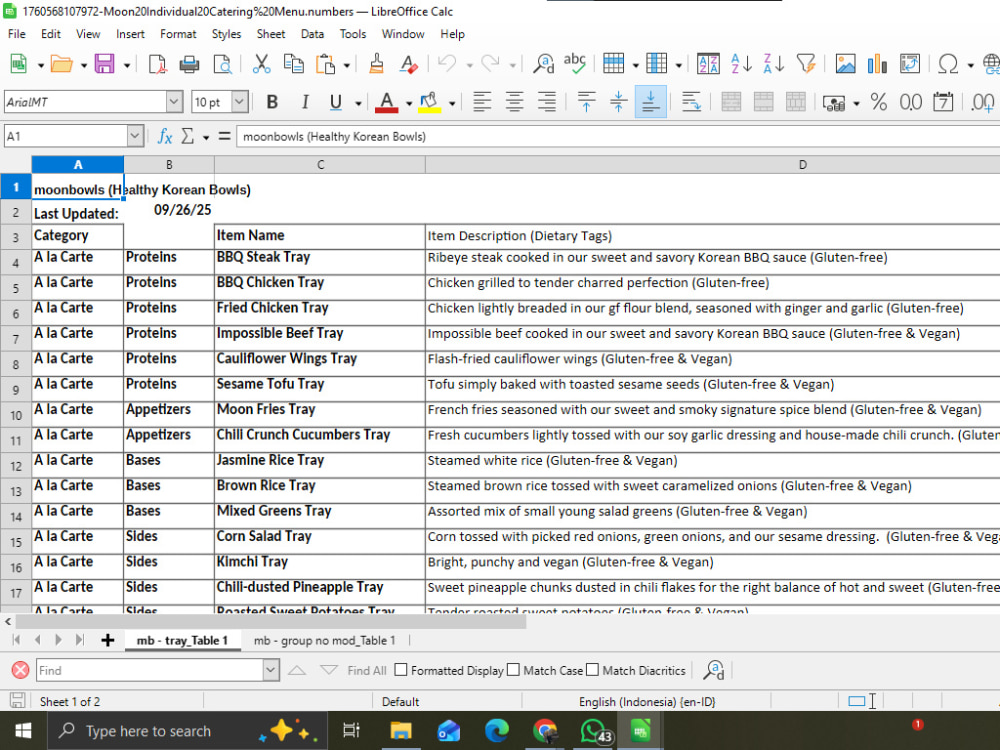Expand Sum functions dropdown arrow
This screenshot has height=750, width=1000.
pos(206,136)
